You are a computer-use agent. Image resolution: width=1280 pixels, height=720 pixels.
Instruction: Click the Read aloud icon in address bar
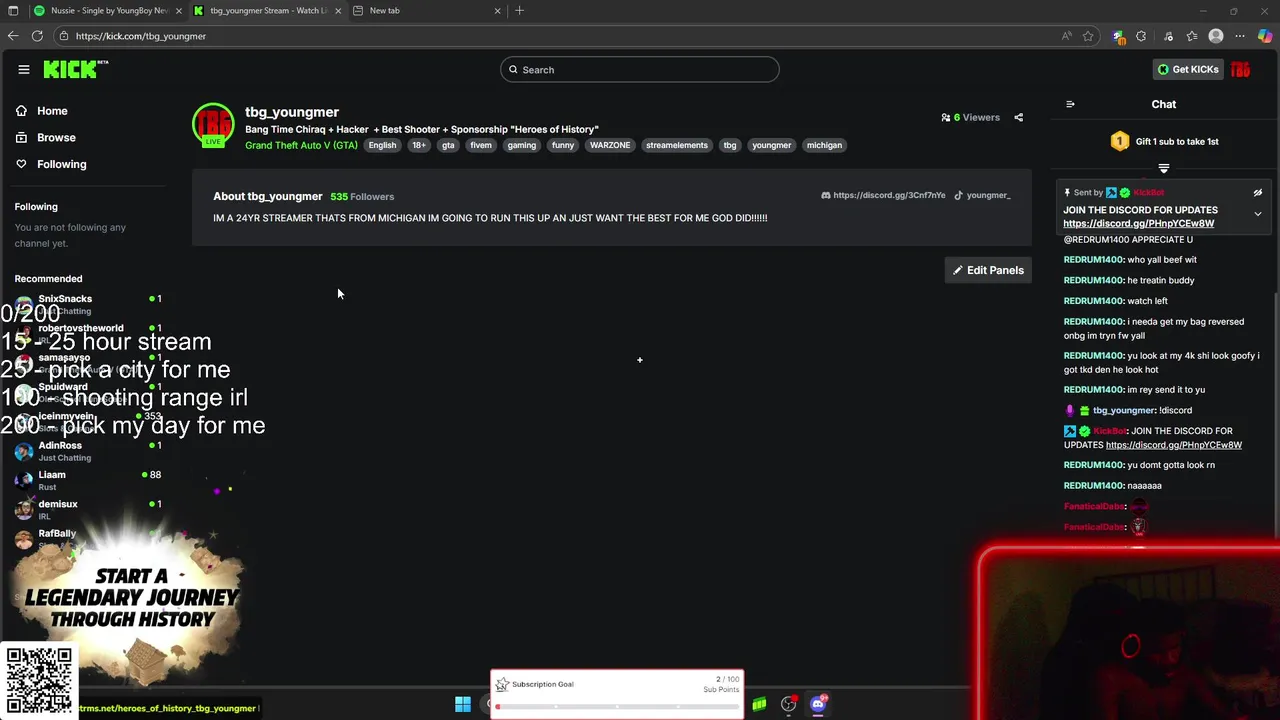pyautogui.click(x=1067, y=36)
